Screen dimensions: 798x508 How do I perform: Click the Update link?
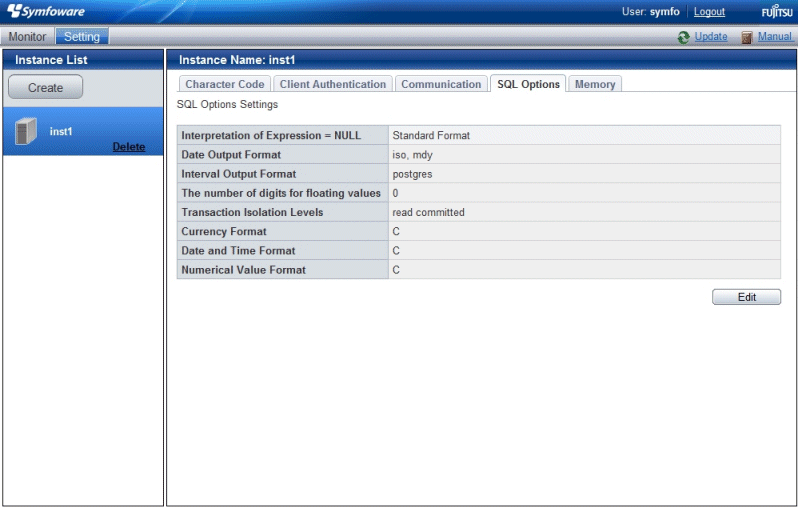click(710, 37)
